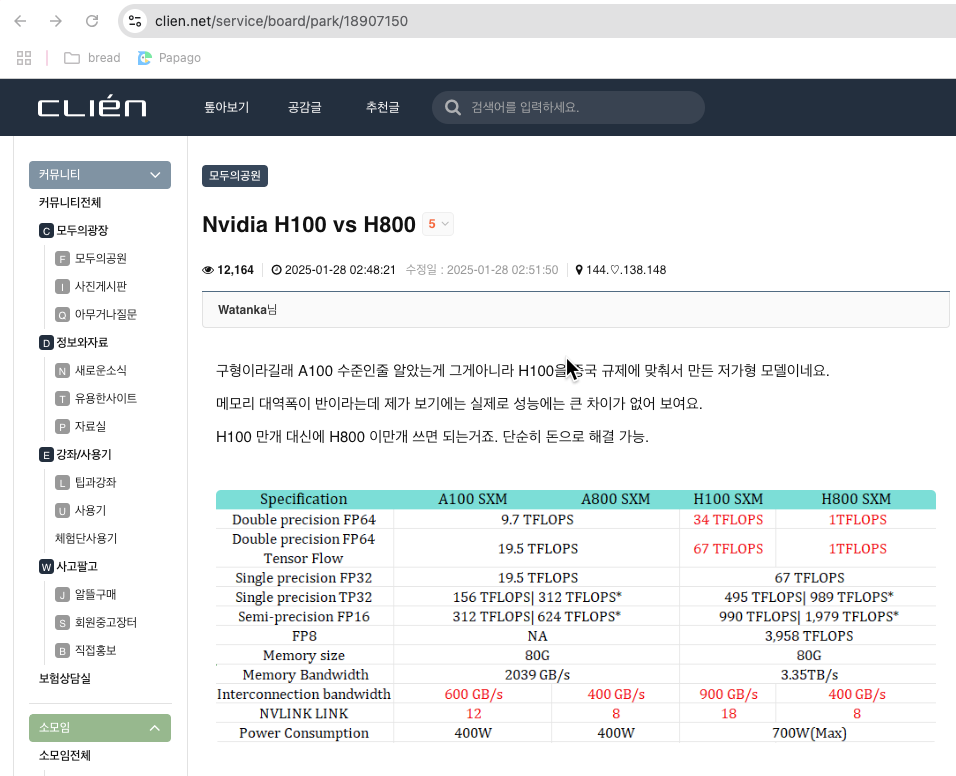Image resolution: width=956 pixels, height=776 pixels.
Task: Open site information icon in address bar
Action: pyautogui.click(x=135, y=21)
